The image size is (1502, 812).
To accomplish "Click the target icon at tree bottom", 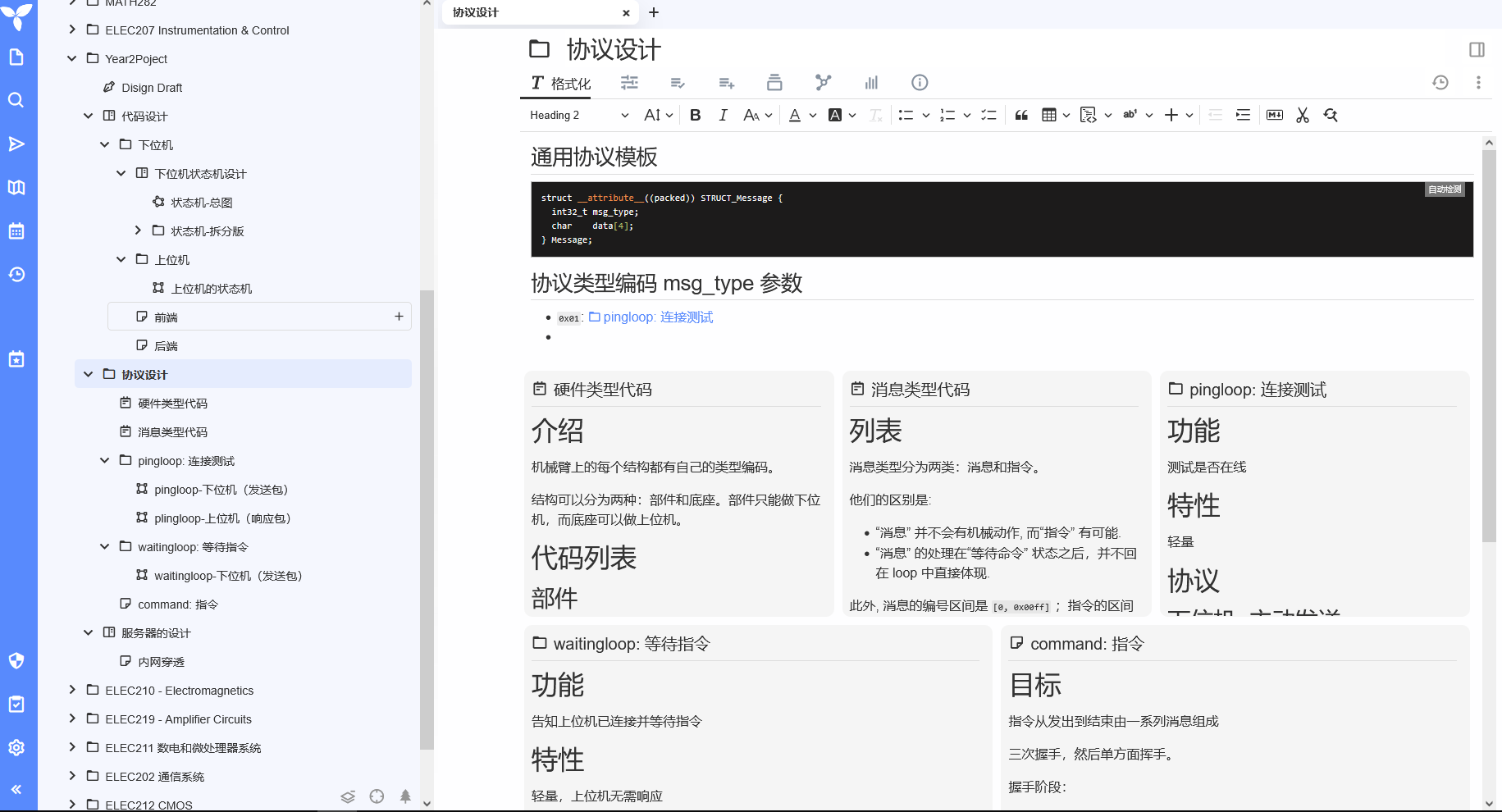I will point(377,796).
